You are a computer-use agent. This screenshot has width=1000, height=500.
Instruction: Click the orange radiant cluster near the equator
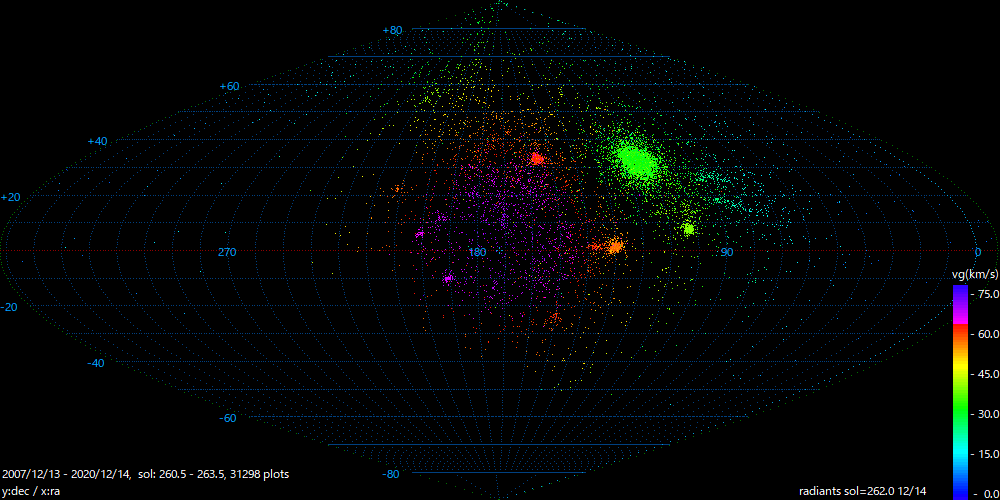coord(613,245)
